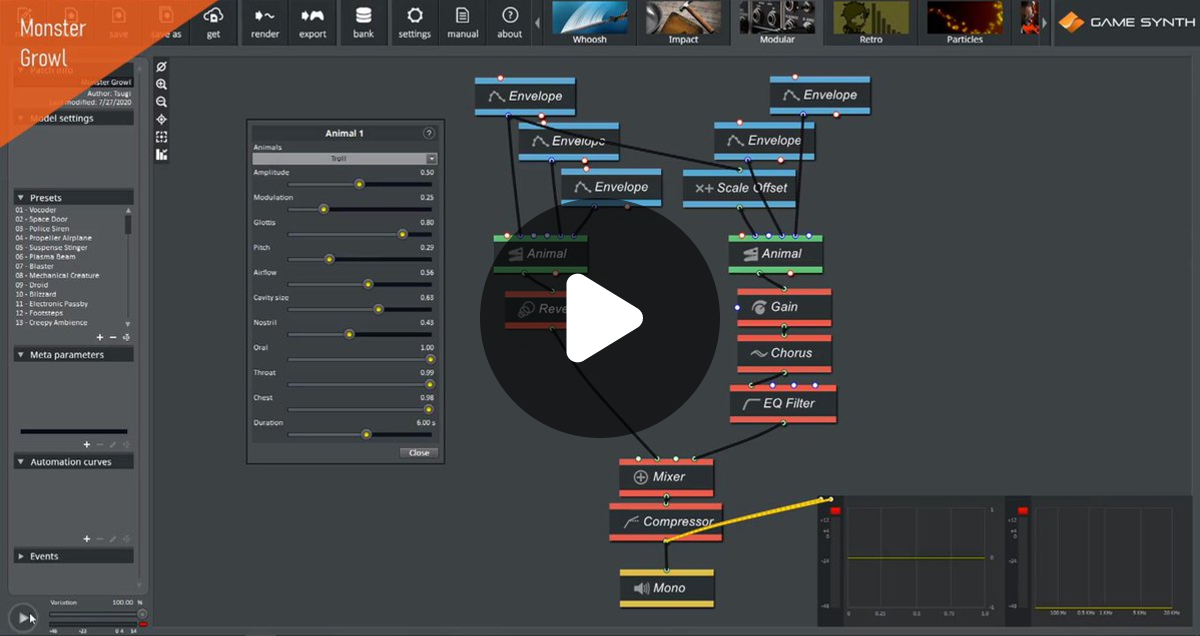Screen dimensions: 1200x636
Task: Add an automation curve with plus icon
Action: coord(87,539)
